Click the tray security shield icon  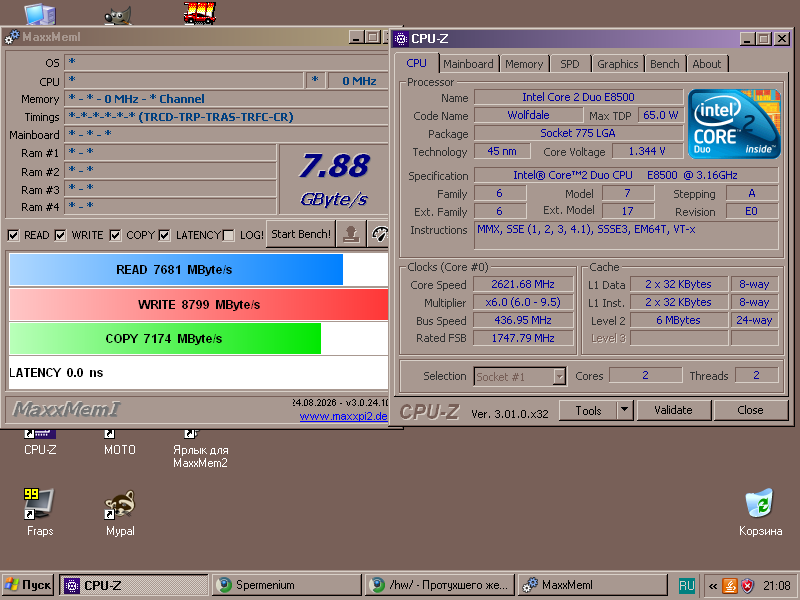tap(747, 585)
